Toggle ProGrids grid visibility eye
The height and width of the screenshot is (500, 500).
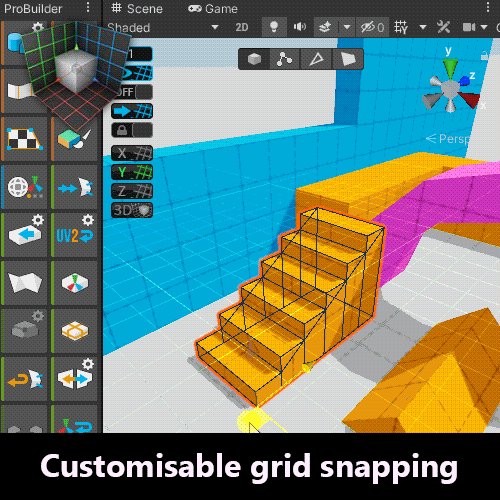click(137, 73)
